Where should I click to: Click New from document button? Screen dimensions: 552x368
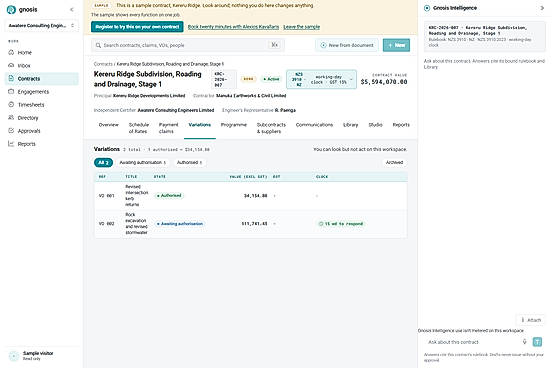[x=347, y=45]
